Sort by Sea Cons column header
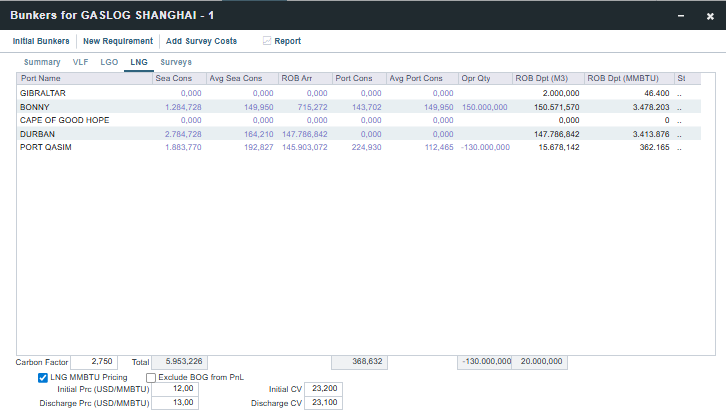The image size is (726, 417). click(178, 78)
